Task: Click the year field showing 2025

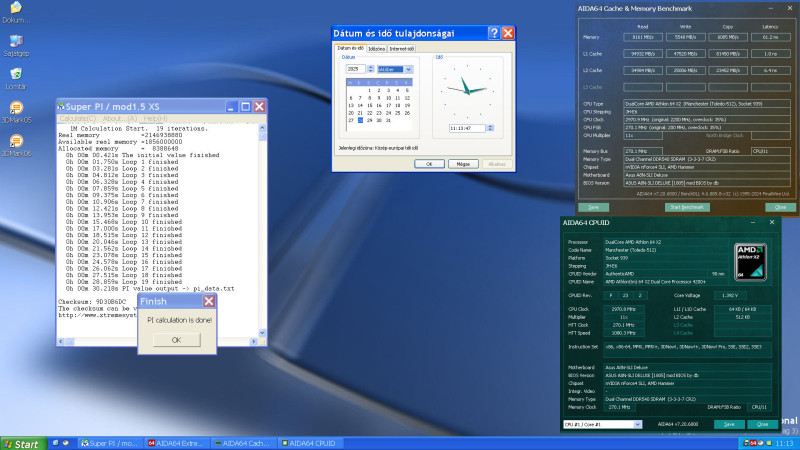Action: 356,69
